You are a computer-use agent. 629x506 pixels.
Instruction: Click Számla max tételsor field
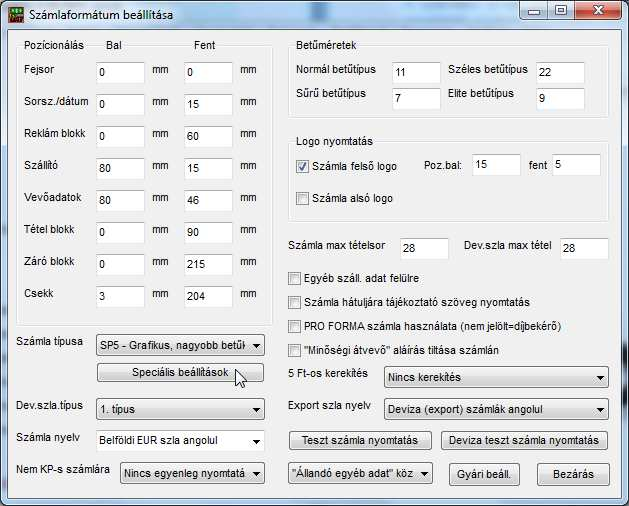[x=424, y=248]
